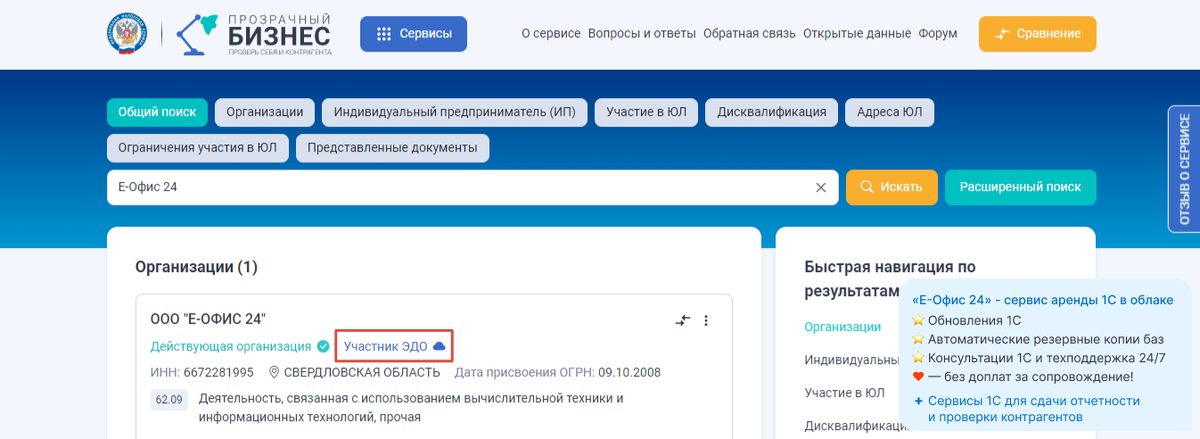Visit the Форум link
The width and height of the screenshot is (1200, 439).
pos(937,34)
